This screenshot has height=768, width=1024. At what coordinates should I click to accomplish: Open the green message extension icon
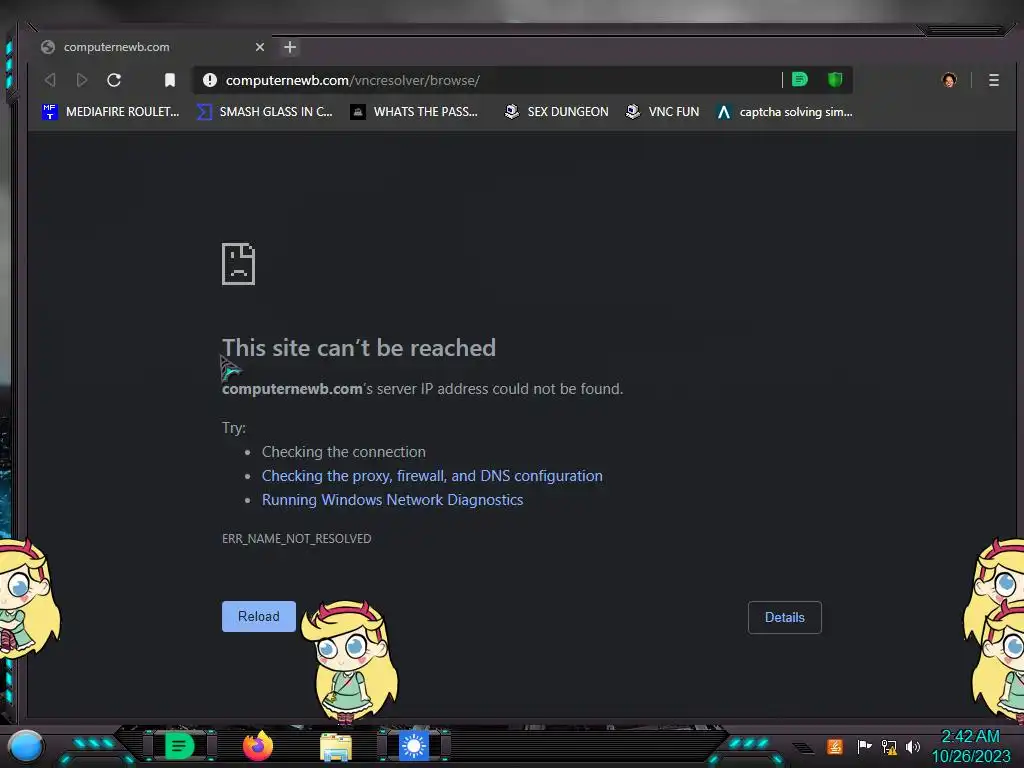799,80
